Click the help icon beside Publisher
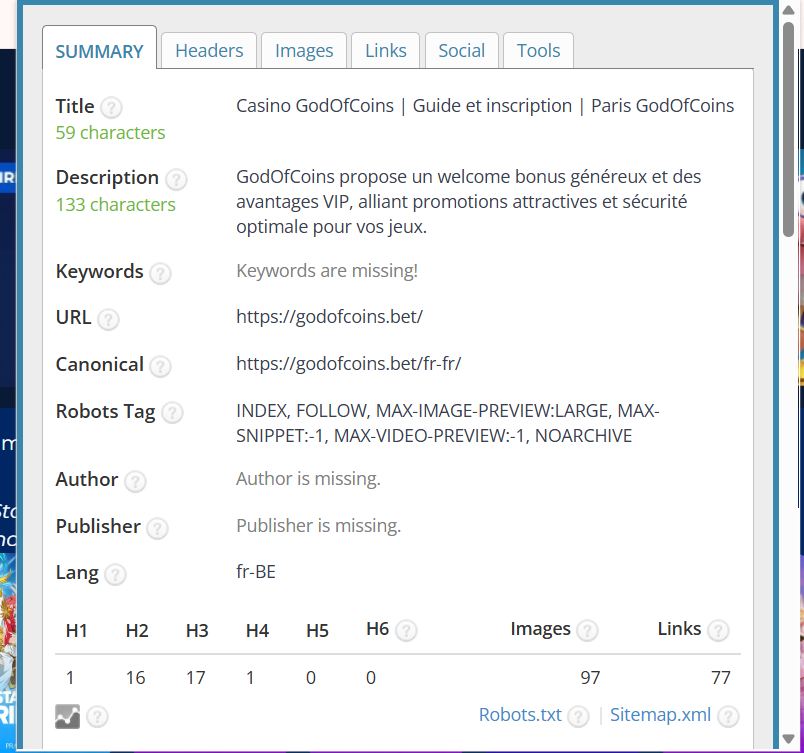This screenshot has width=804, height=753. [x=157, y=528]
